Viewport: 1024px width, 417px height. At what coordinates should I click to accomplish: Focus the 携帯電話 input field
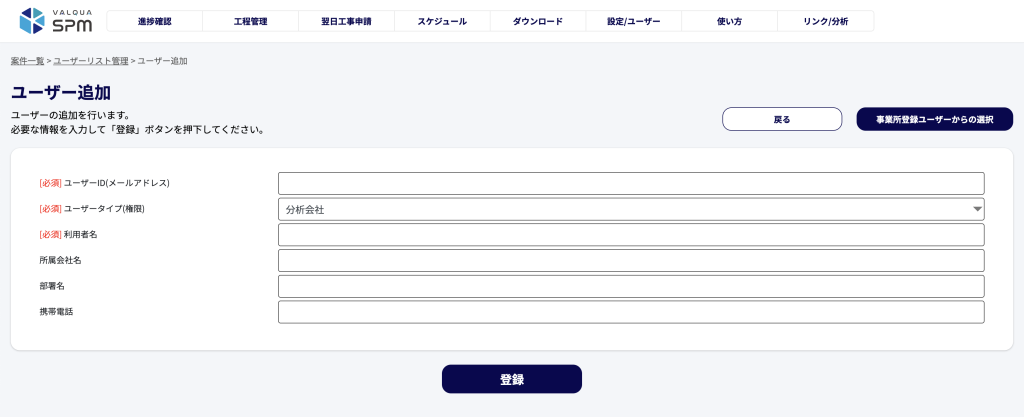(631, 312)
